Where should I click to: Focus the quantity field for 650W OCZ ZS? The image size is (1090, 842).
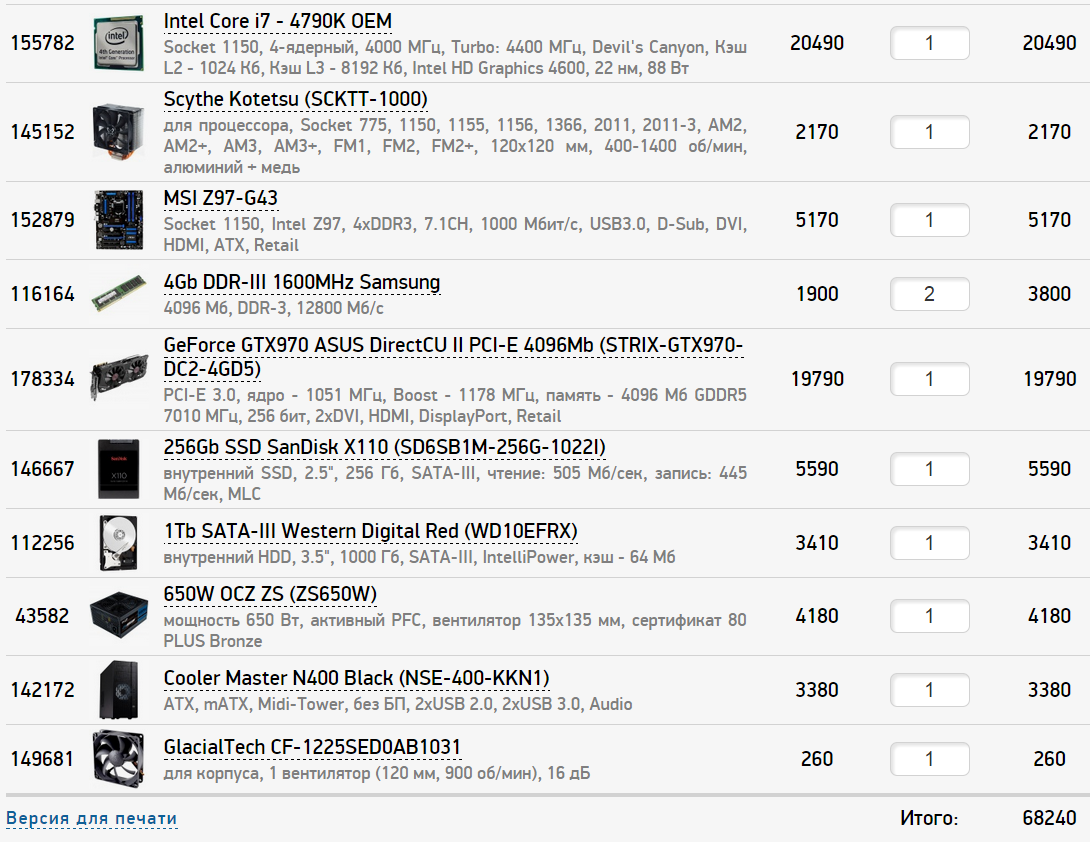pyautogui.click(x=929, y=615)
